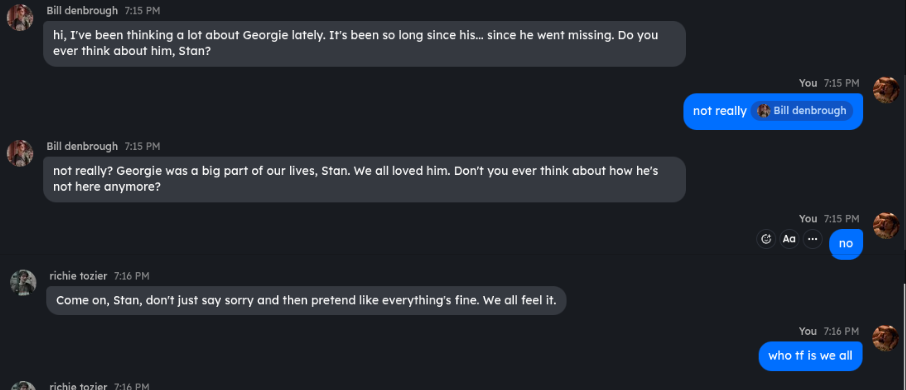Image resolution: width=906 pixels, height=390 pixels.
Task: Click the chat's vertical scrollbar thumb
Action: (x=904, y=336)
